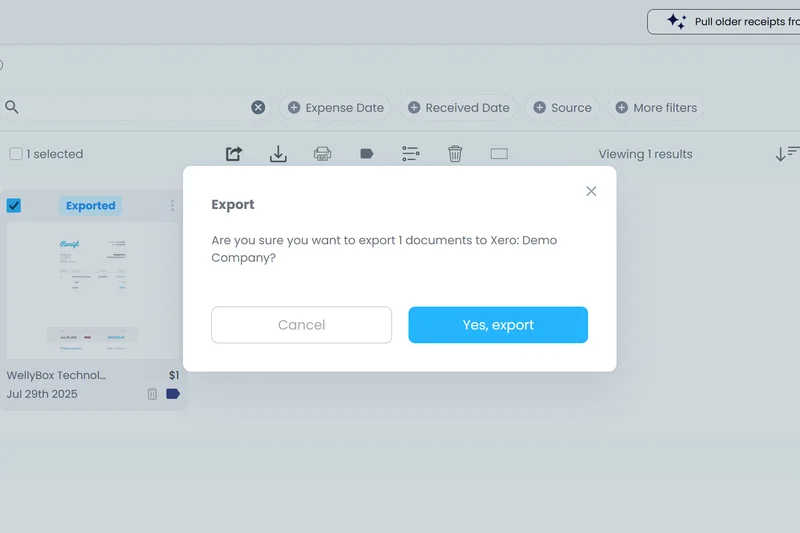
Task: Toggle the select-all checkbox beside '1 selected'
Action: (16, 154)
